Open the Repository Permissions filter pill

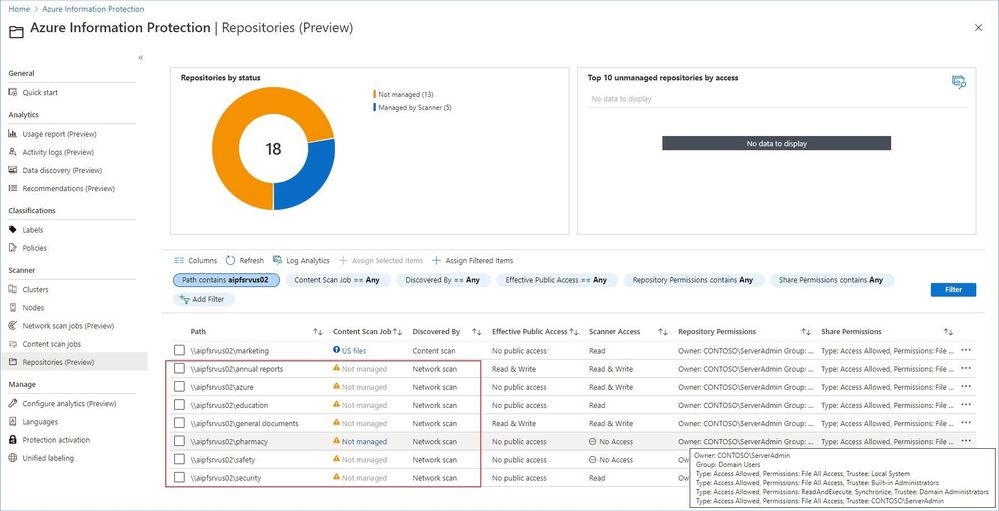point(693,280)
